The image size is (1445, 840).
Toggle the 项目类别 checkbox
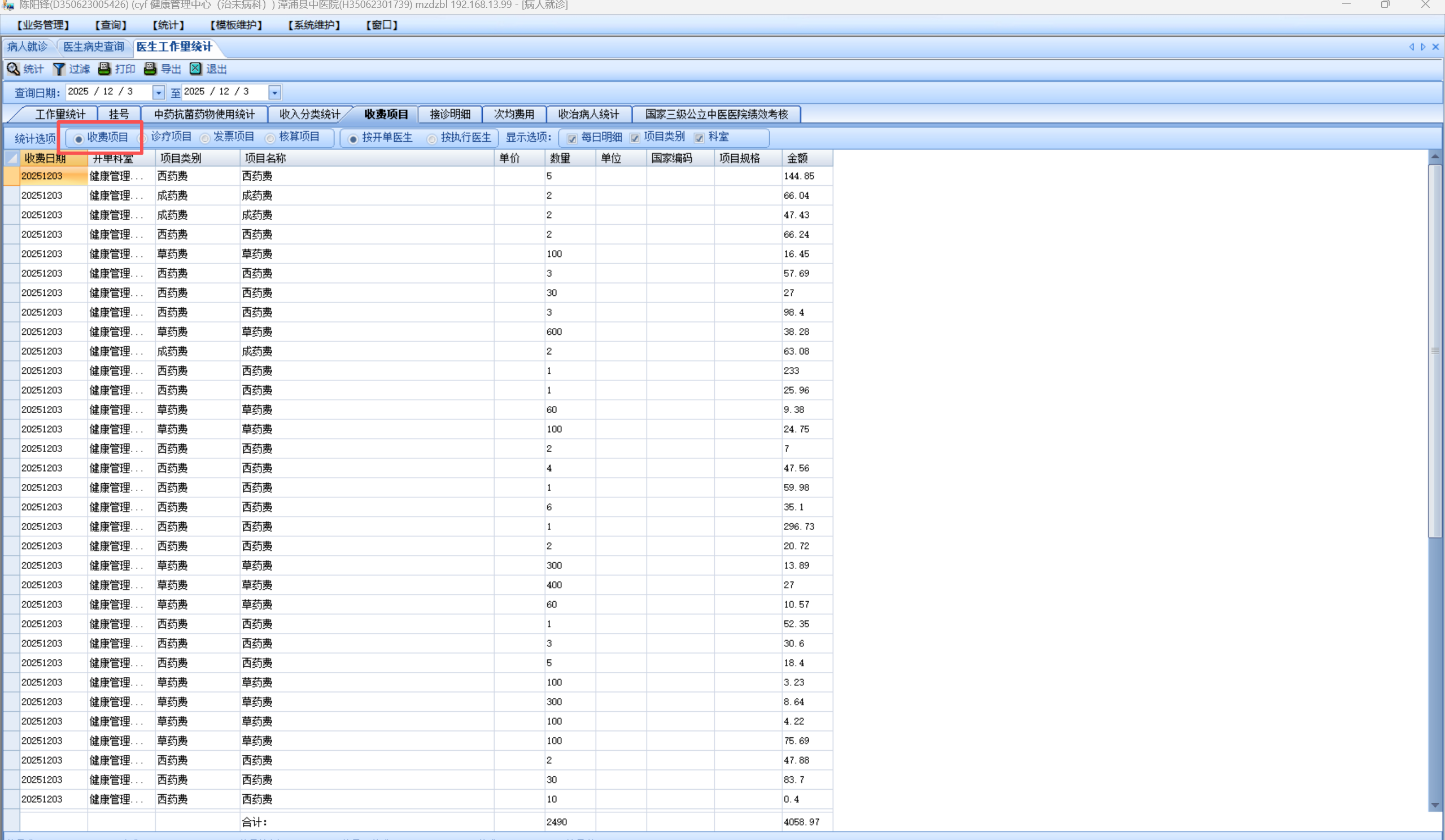(x=635, y=138)
